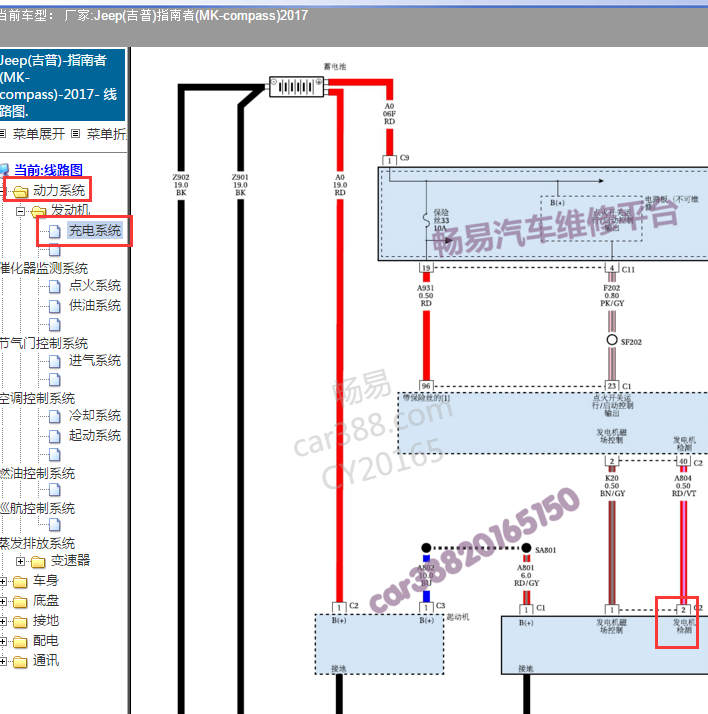The image size is (708, 714).
Task: Select the 蒸发排放系统 tree entry
Action: (x=37, y=543)
